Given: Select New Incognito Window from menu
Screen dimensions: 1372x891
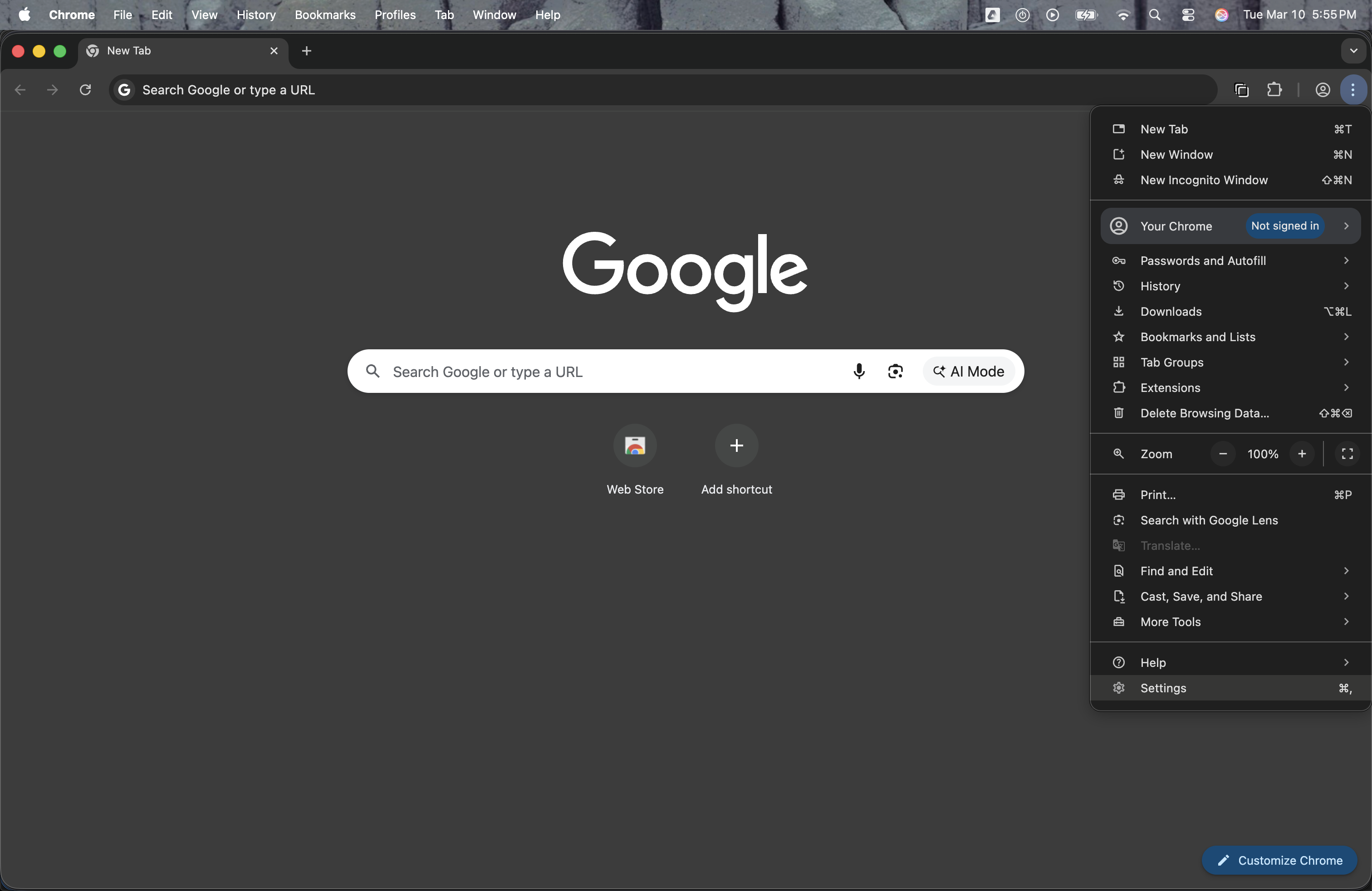Looking at the screenshot, I should (1204, 180).
